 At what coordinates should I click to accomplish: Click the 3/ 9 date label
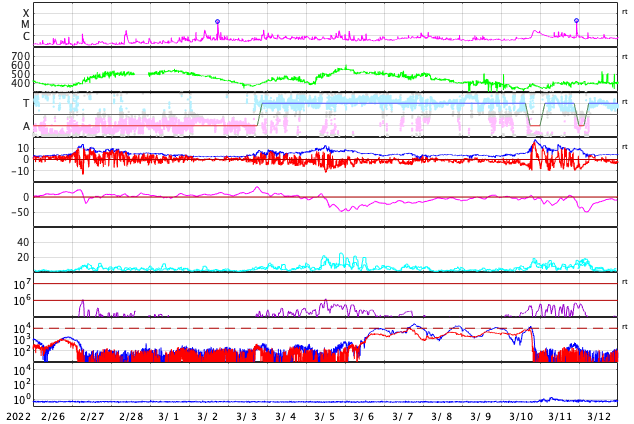[481, 416]
